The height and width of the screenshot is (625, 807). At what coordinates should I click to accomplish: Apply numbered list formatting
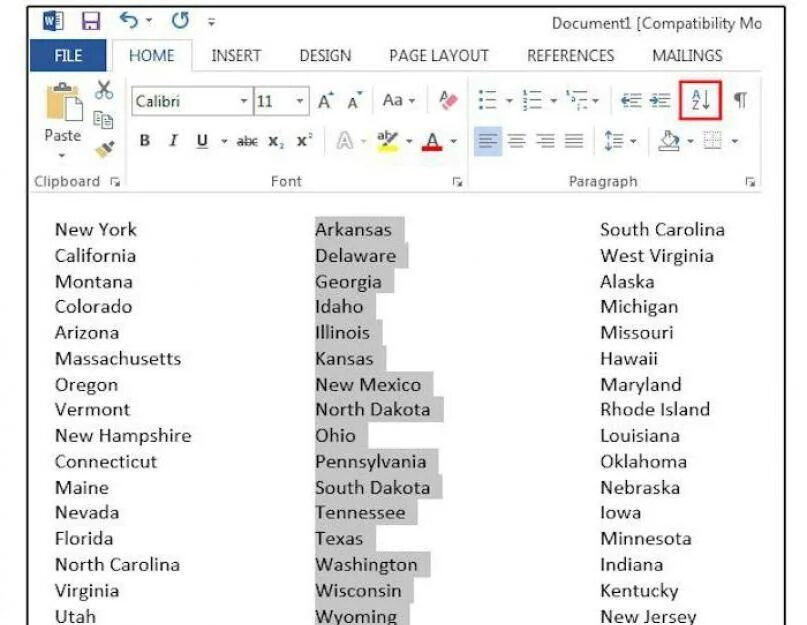click(532, 100)
